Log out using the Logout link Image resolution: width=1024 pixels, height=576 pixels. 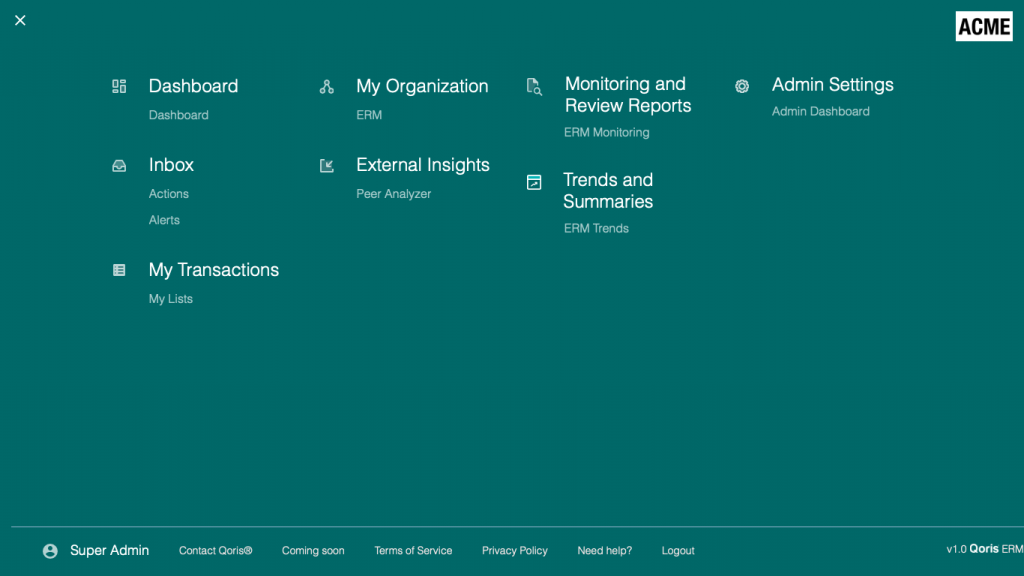pyautogui.click(x=678, y=551)
